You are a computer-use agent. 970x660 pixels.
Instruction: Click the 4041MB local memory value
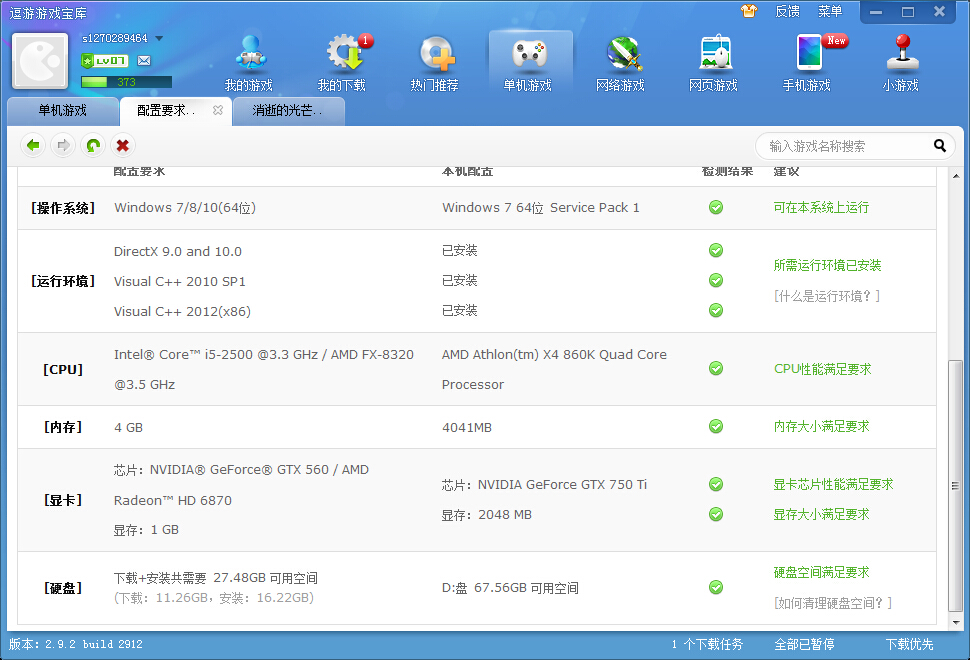pos(467,427)
